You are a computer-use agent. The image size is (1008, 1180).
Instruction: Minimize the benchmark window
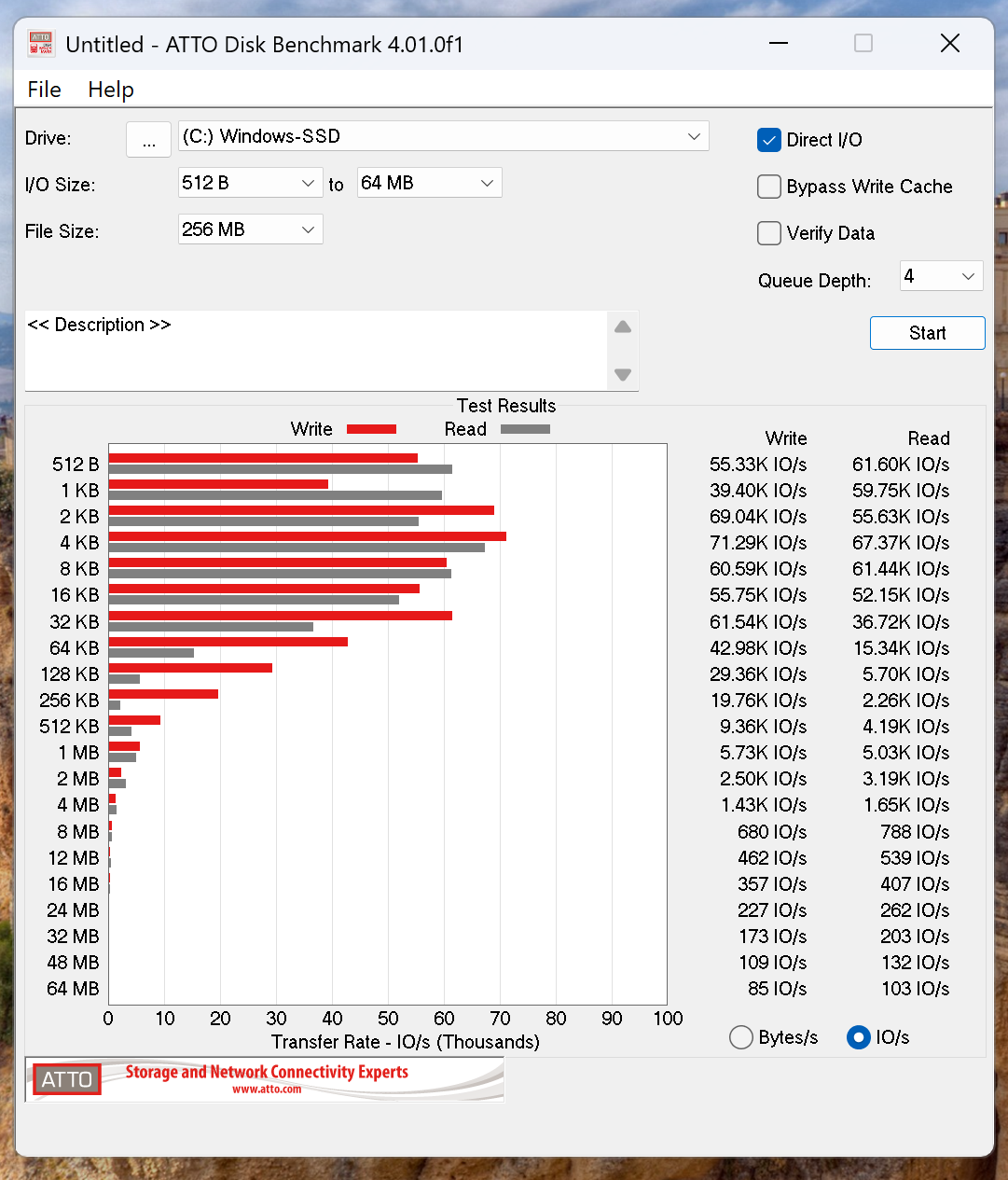point(779,44)
